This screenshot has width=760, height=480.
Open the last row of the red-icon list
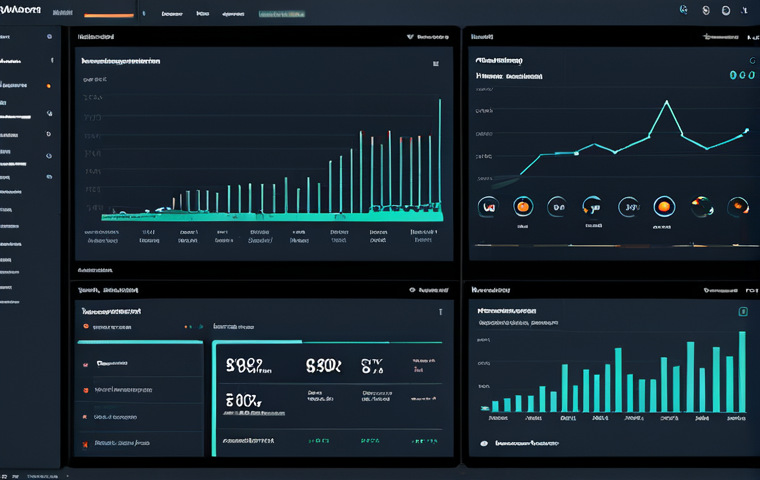coord(139,443)
